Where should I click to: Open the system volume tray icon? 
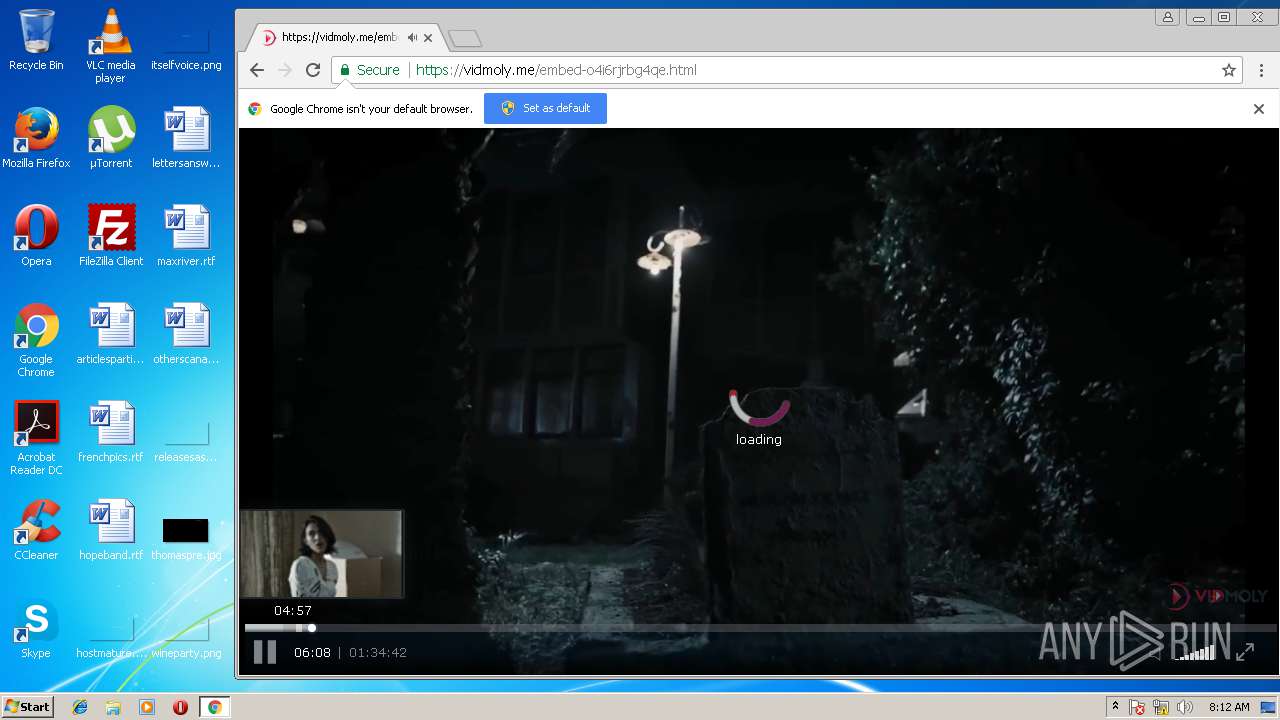[1185, 707]
